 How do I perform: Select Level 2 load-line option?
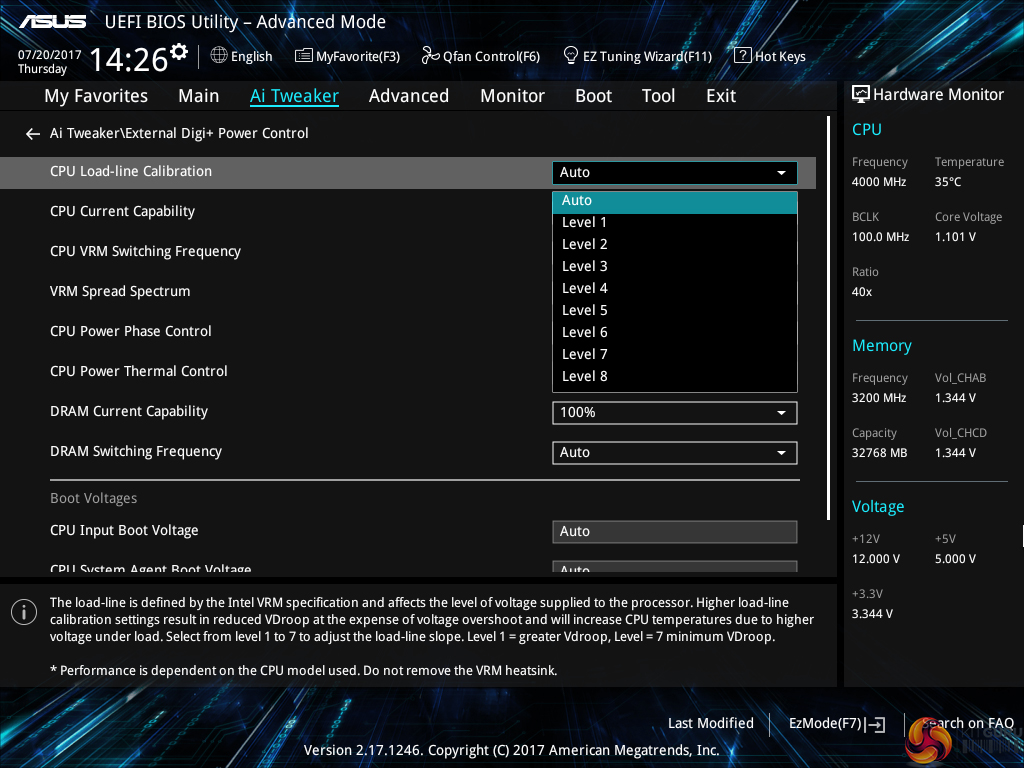pyautogui.click(x=675, y=244)
